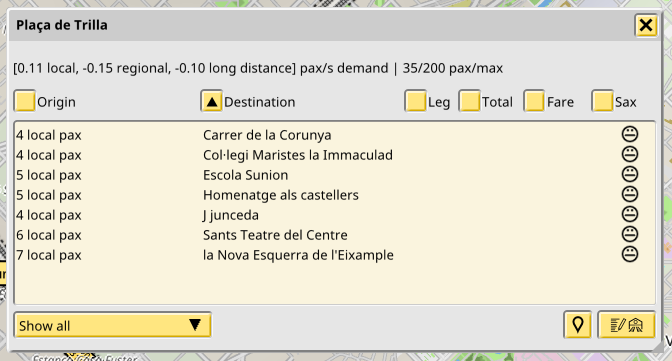Image resolution: width=672 pixels, height=361 pixels.
Task: Click '4 local pax' in J junceda row
Action: (49, 215)
